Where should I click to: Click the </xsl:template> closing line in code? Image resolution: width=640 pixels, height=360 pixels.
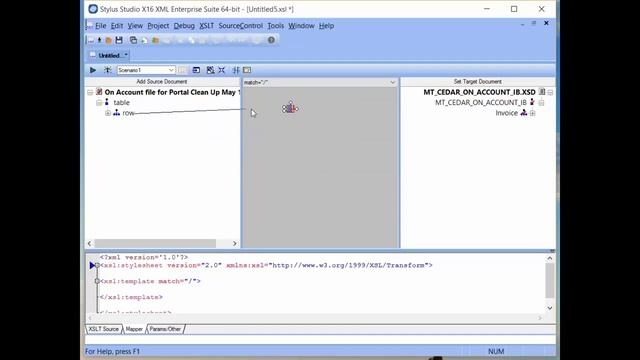click(131, 297)
